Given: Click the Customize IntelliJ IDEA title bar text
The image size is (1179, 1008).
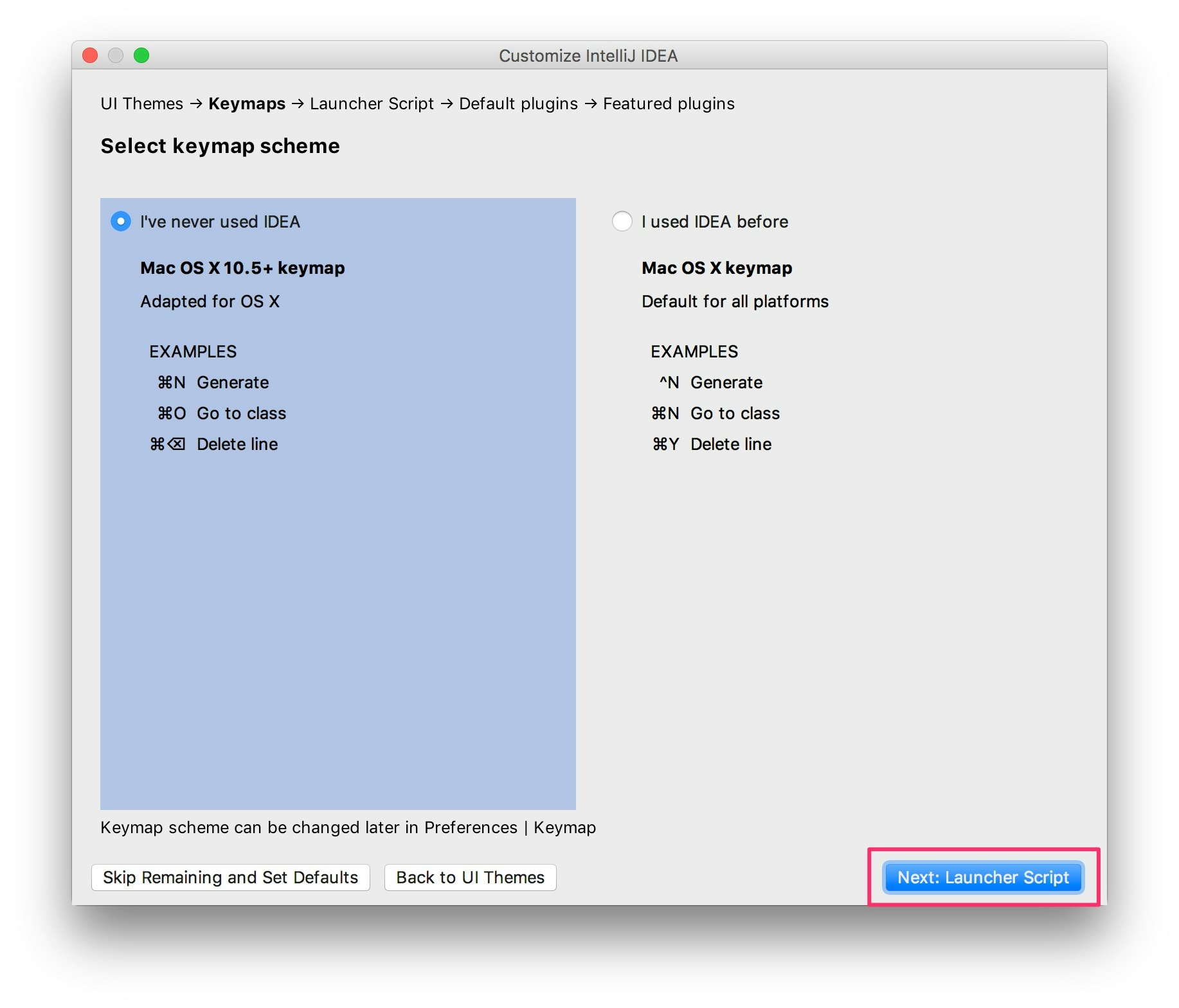Looking at the screenshot, I should point(588,56).
